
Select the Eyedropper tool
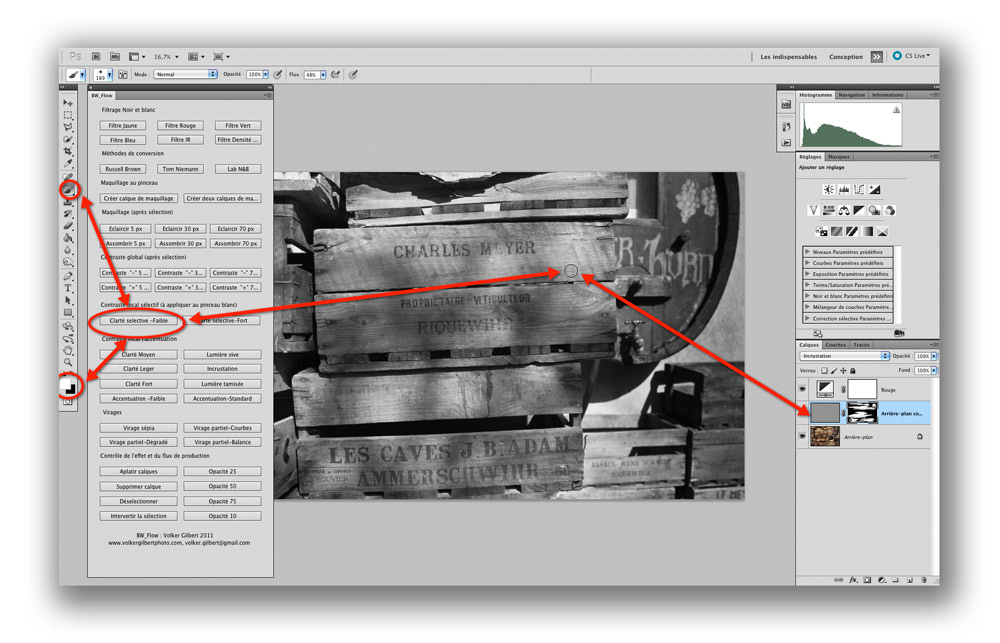(68, 163)
